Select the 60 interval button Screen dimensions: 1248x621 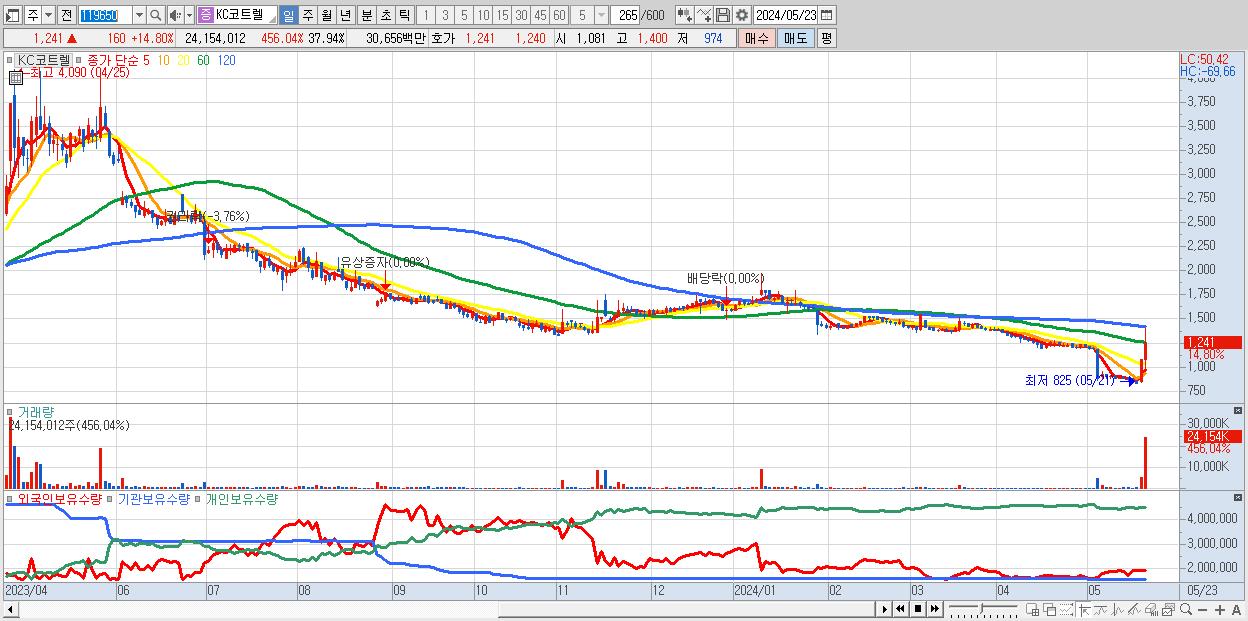(x=559, y=15)
